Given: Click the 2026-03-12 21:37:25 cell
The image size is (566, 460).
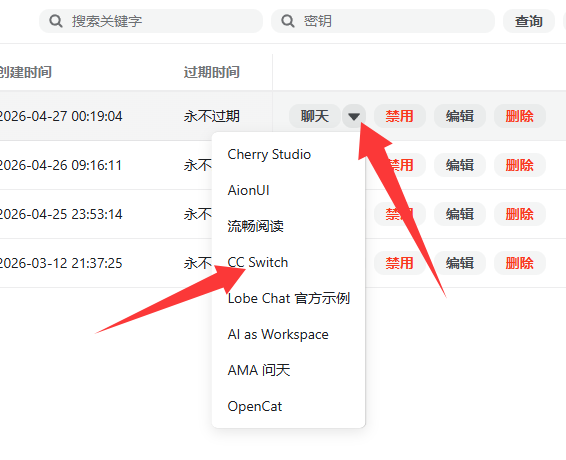Looking at the screenshot, I should pos(61,263).
